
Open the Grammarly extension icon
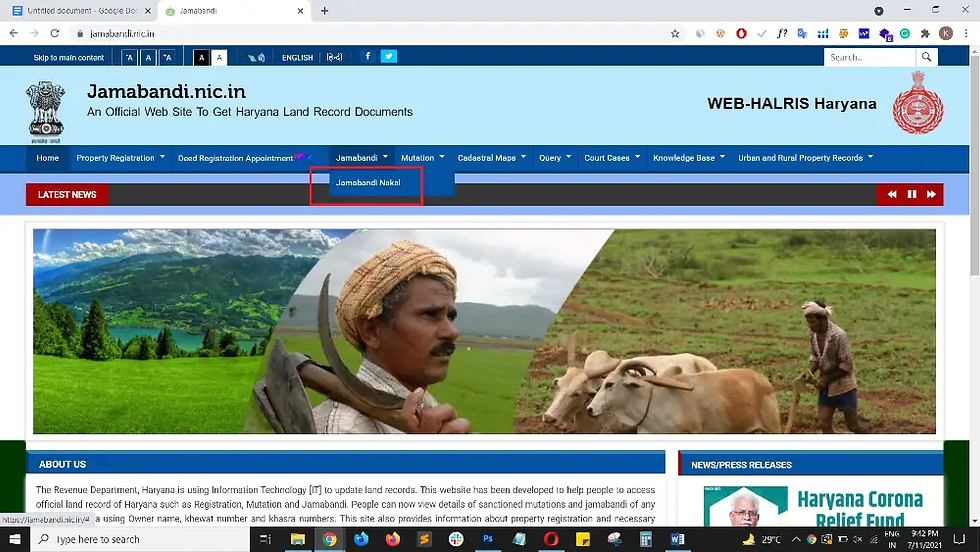tap(905, 34)
